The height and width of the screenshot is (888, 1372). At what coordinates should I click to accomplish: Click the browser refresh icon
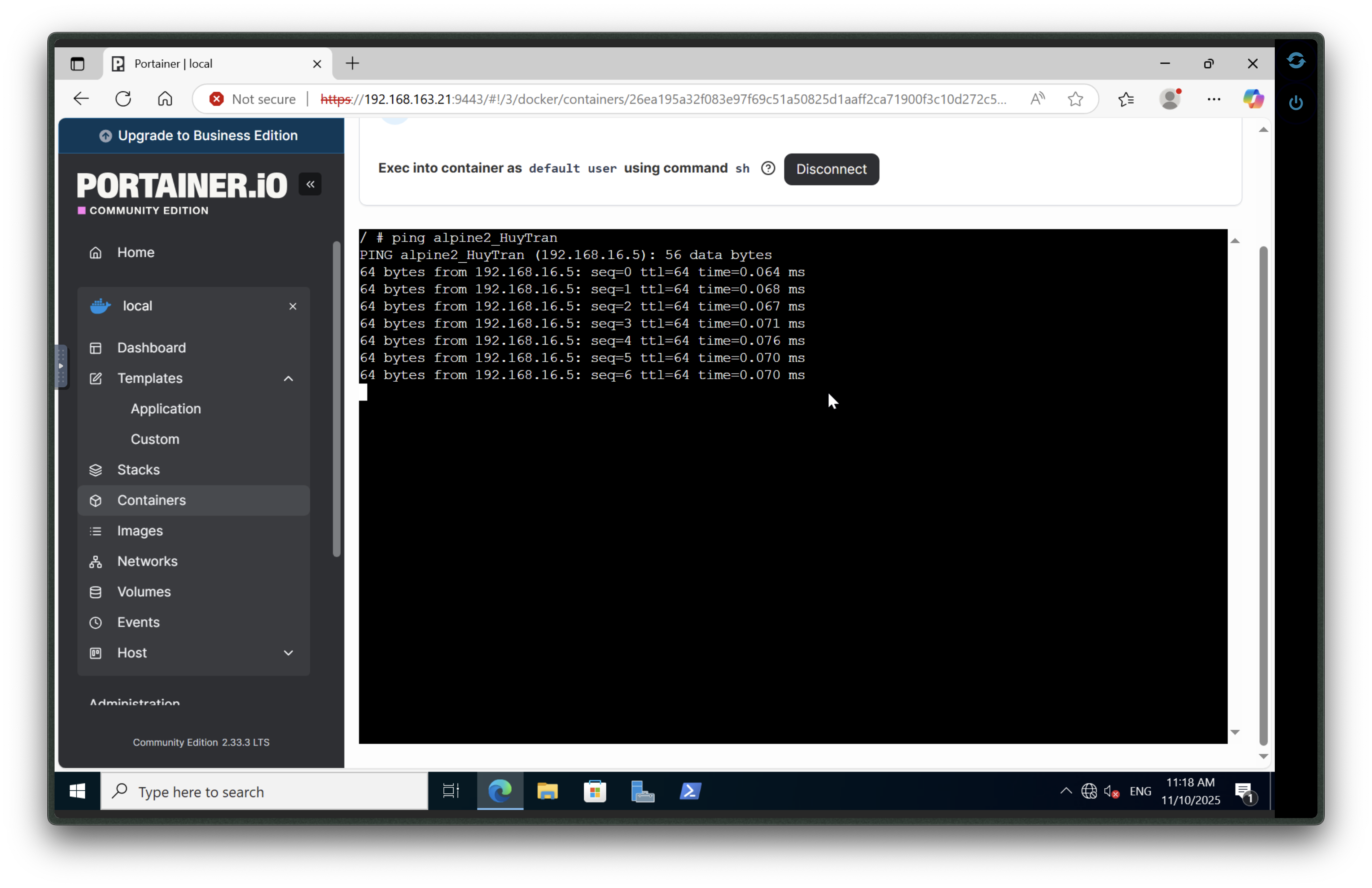click(123, 99)
